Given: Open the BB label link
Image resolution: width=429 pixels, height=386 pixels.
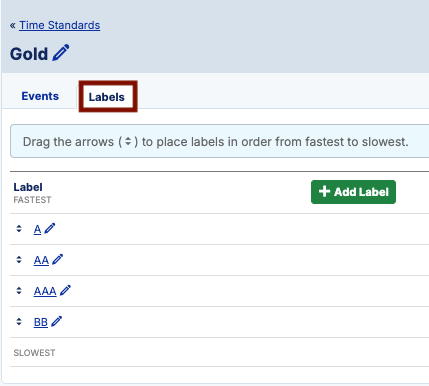Looking at the screenshot, I should 41,322.
